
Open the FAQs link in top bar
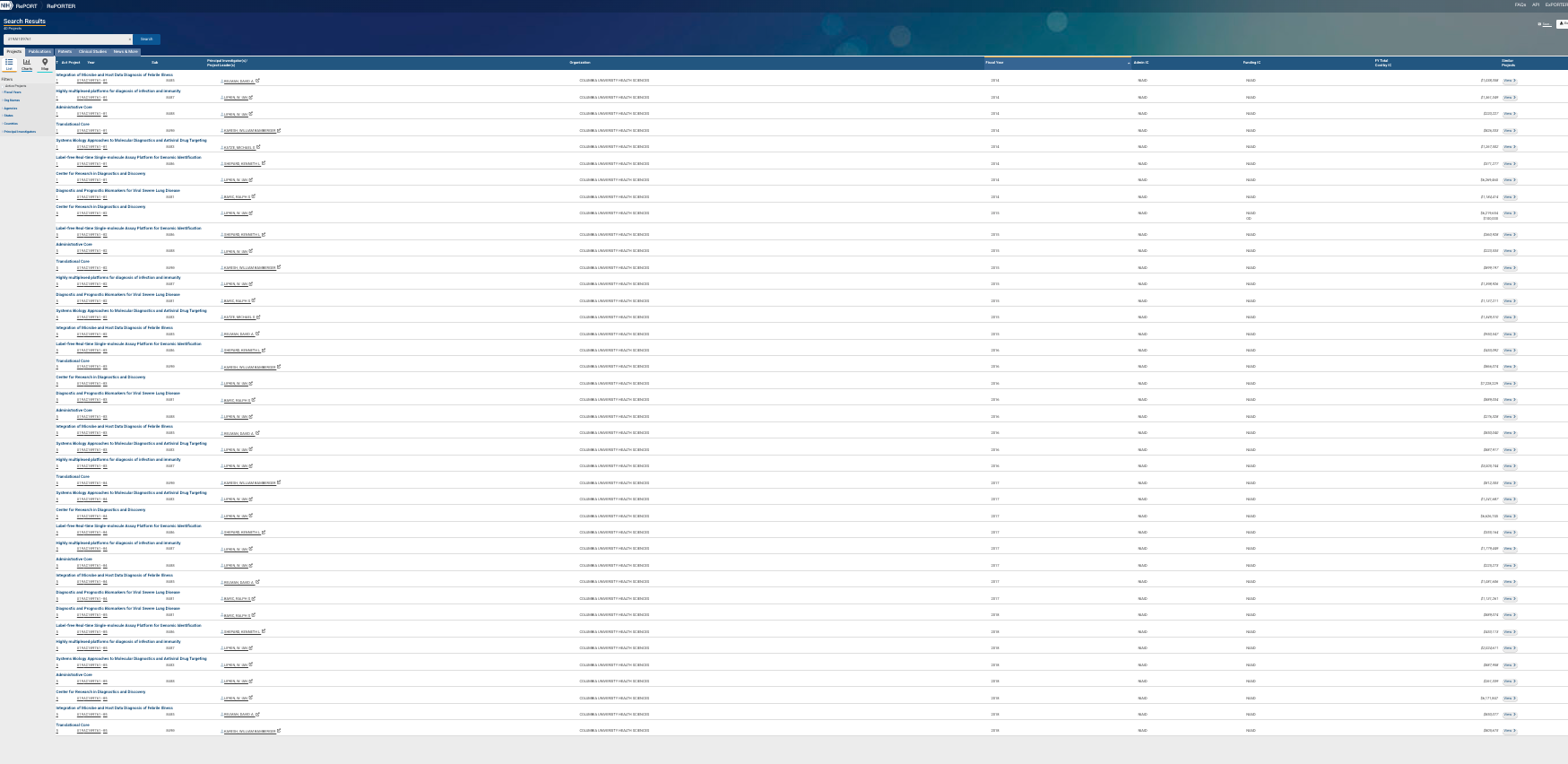point(1520,4)
